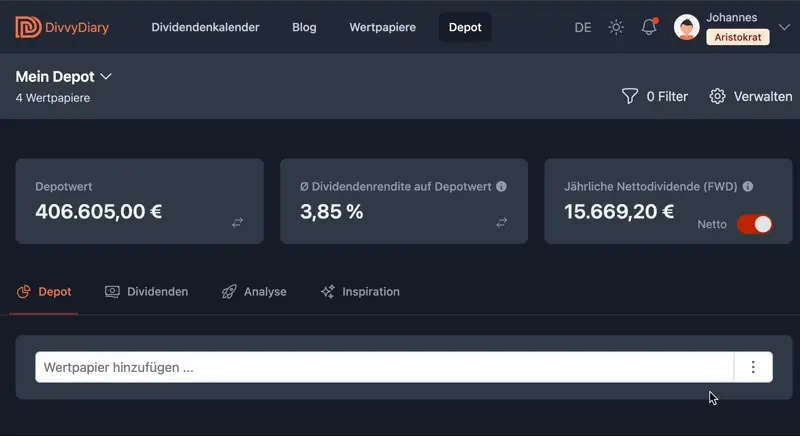The width and height of the screenshot is (800, 436).
Task: Click the filter funnel icon
Action: coord(630,96)
